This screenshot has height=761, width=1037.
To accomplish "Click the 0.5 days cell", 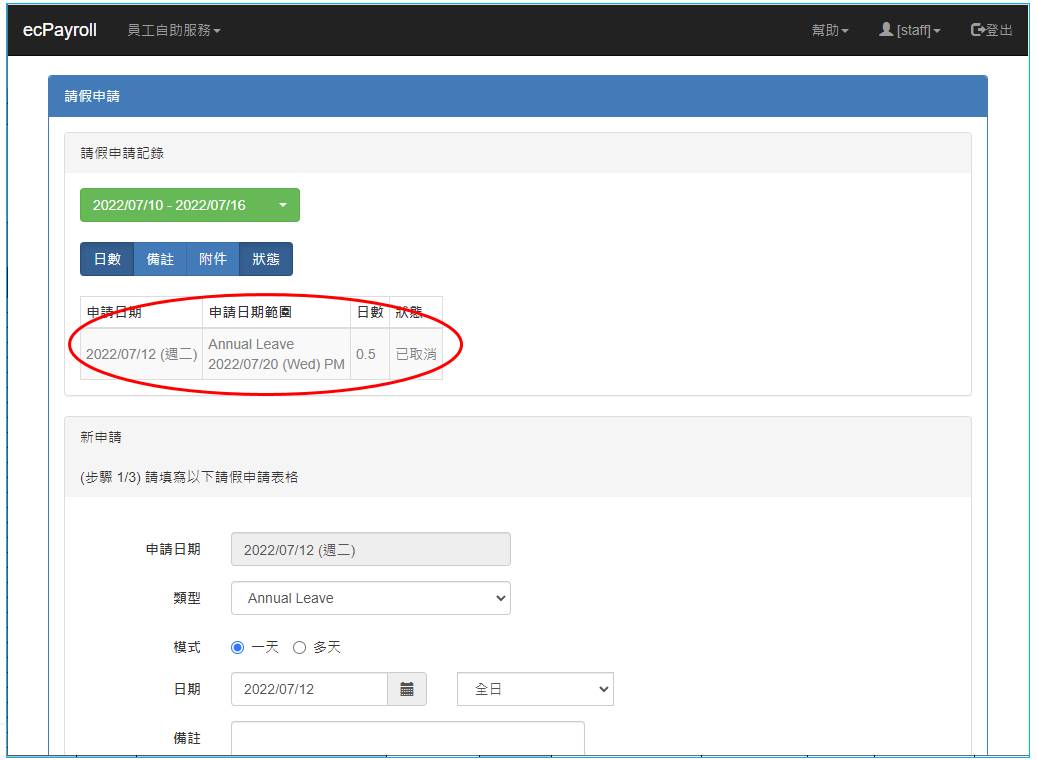I will [370, 354].
